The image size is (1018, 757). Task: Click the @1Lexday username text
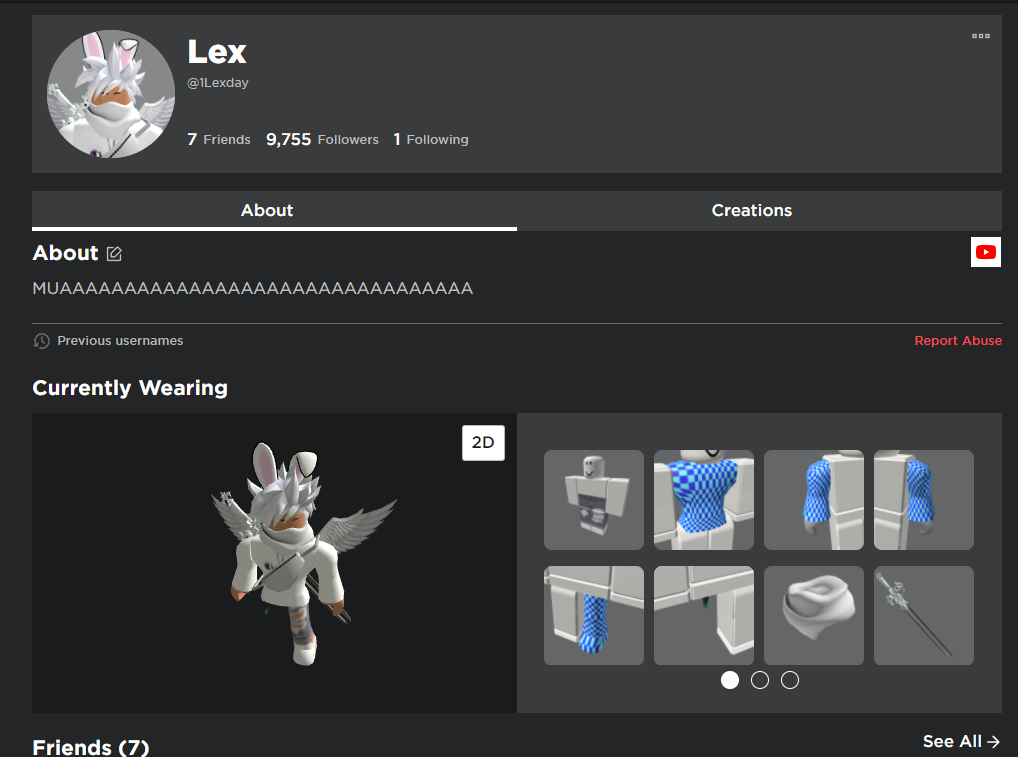coord(217,83)
